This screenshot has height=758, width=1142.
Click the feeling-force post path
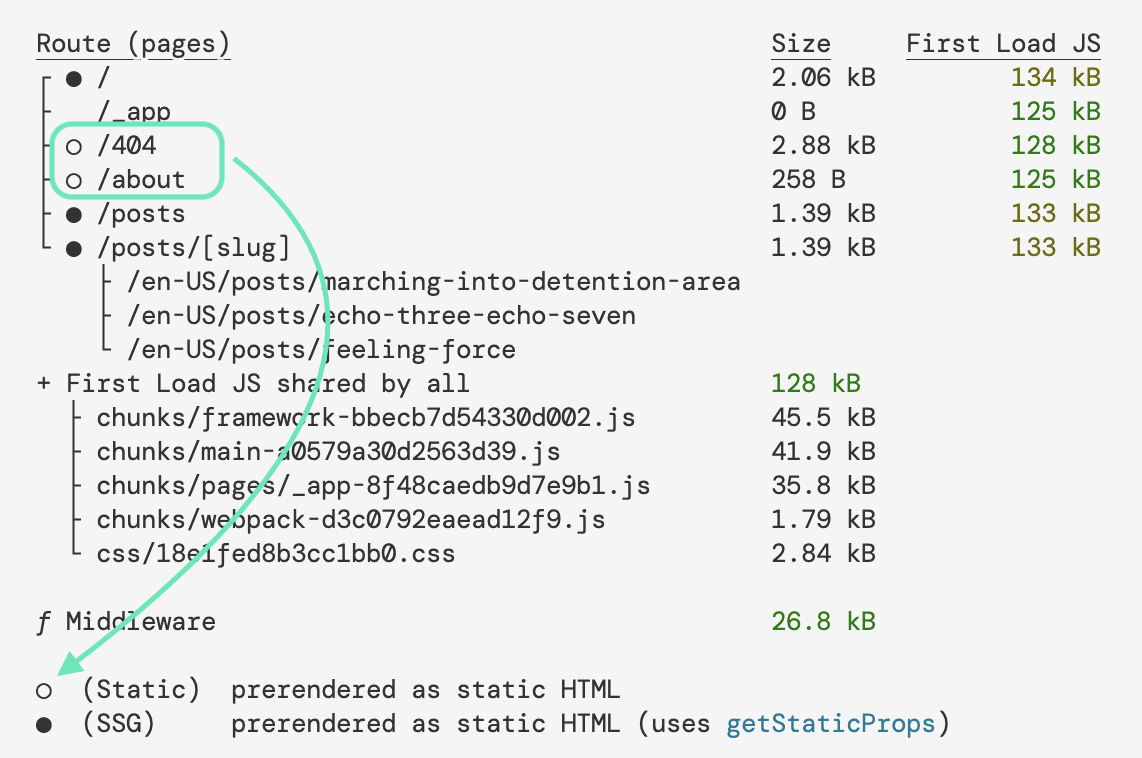click(321, 350)
